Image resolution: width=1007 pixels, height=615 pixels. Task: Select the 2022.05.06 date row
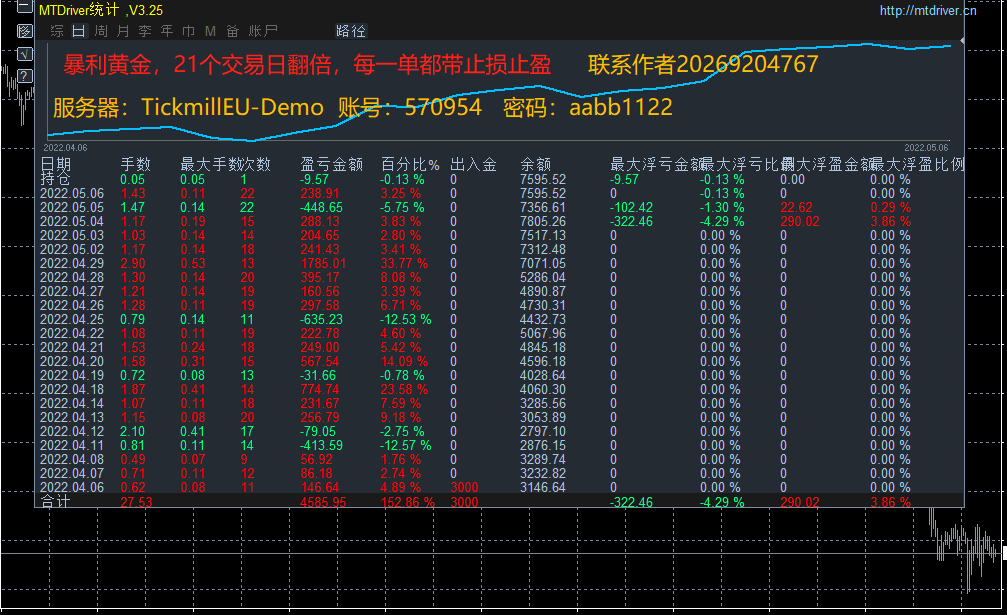[x=72, y=193]
